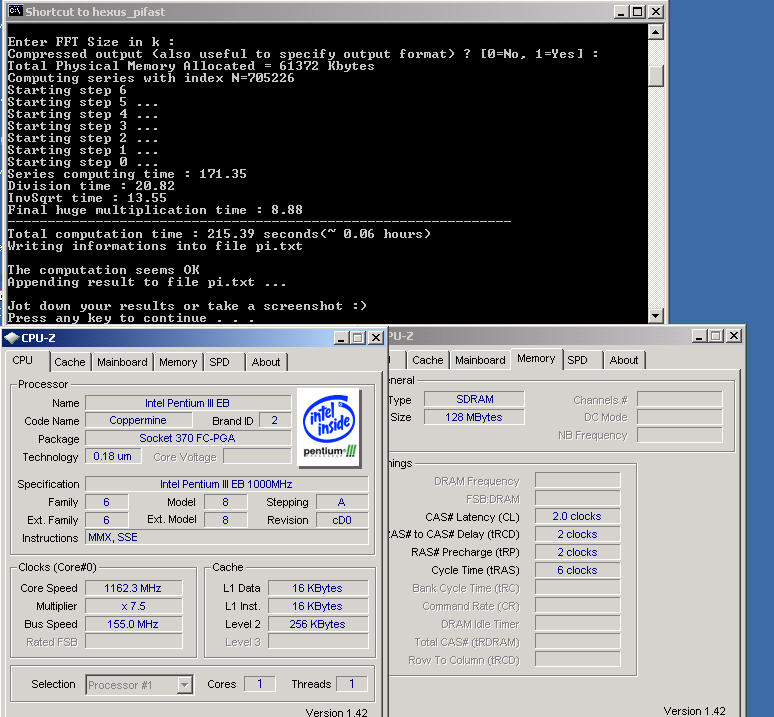Click Cycle Time tRAS value '6 clocks'
The height and width of the screenshot is (717, 774).
coord(577,570)
